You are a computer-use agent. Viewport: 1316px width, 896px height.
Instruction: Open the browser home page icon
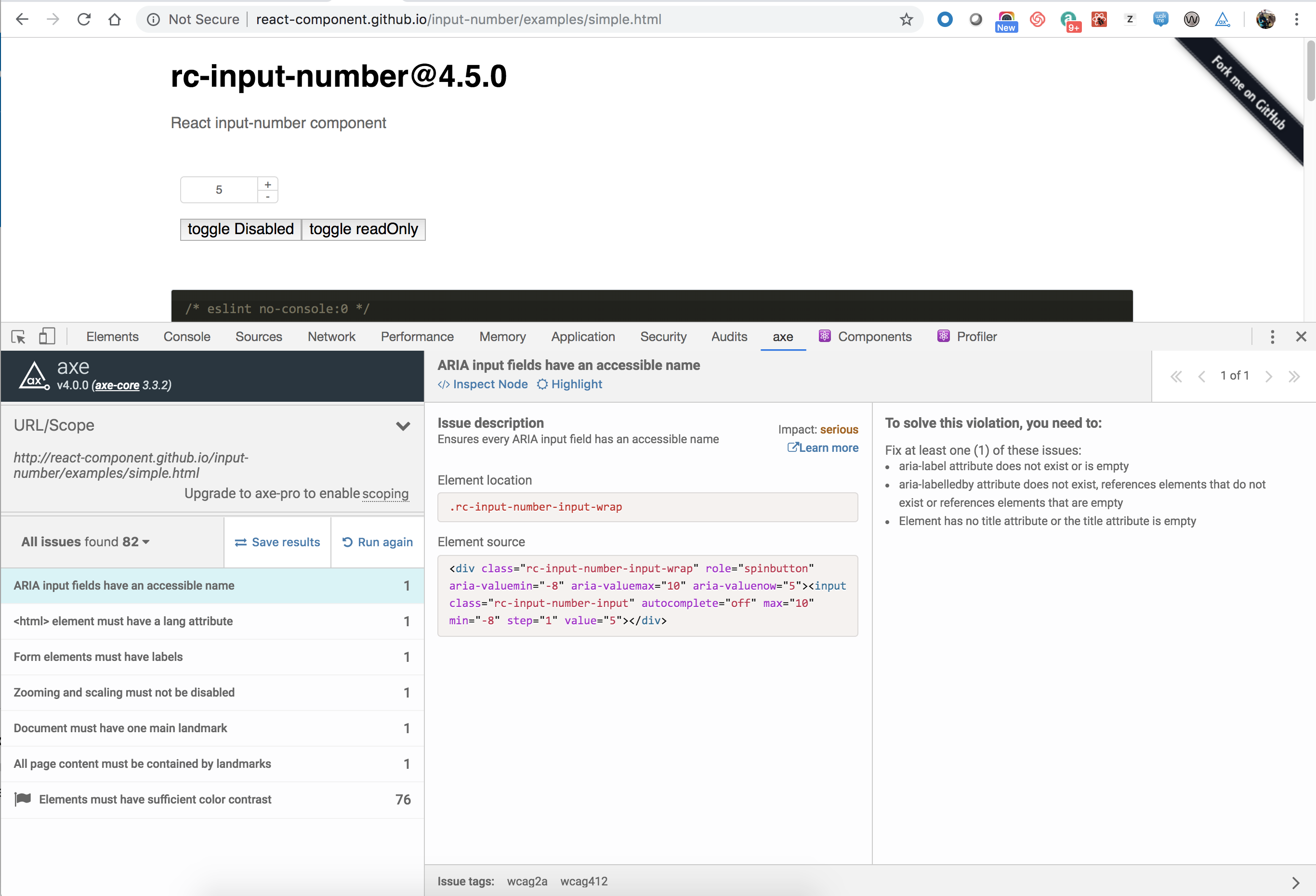click(115, 19)
